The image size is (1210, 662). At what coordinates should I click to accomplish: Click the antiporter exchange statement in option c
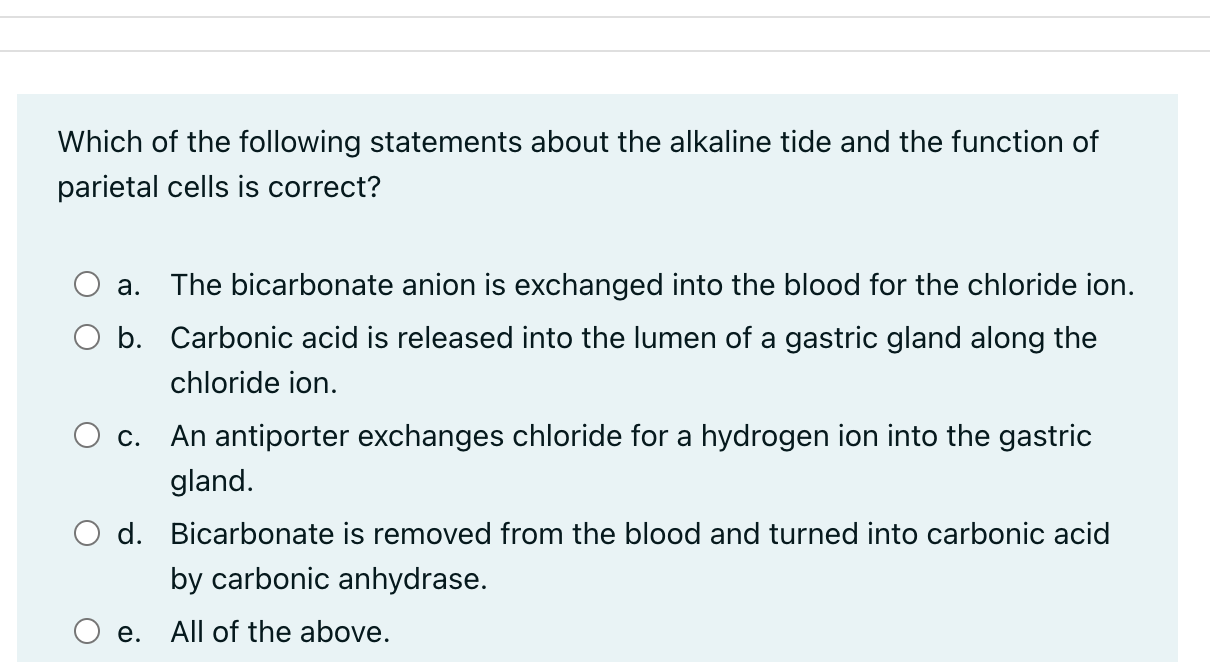pos(630,435)
